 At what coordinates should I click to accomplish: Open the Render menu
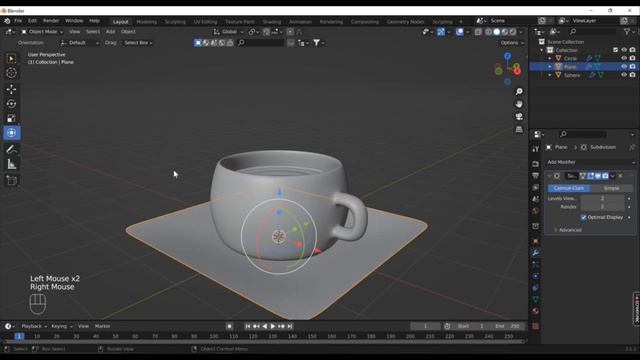pyautogui.click(x=51, y=21)
